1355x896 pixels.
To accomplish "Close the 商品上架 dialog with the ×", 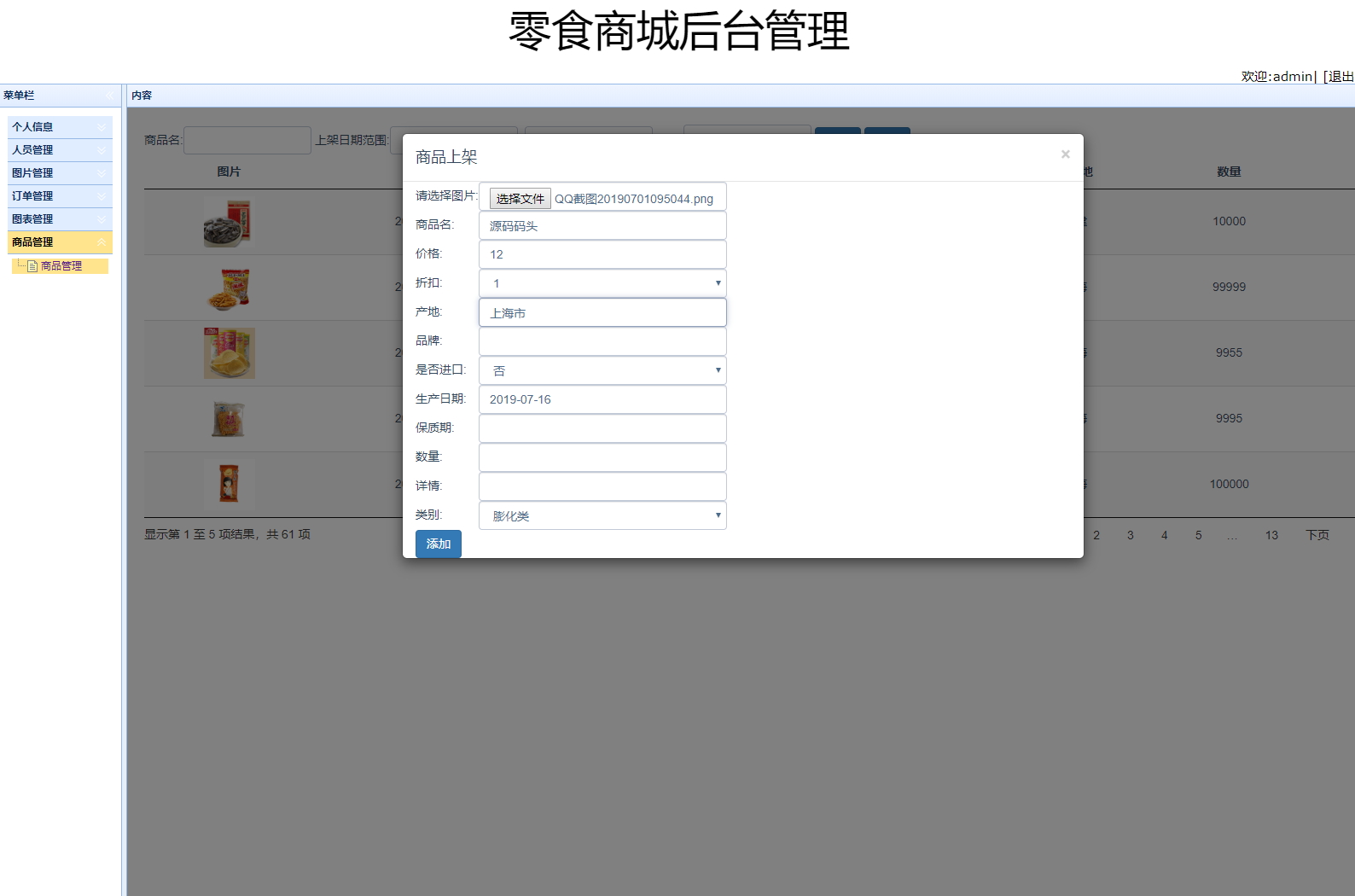I will [x=1065, y=154].
